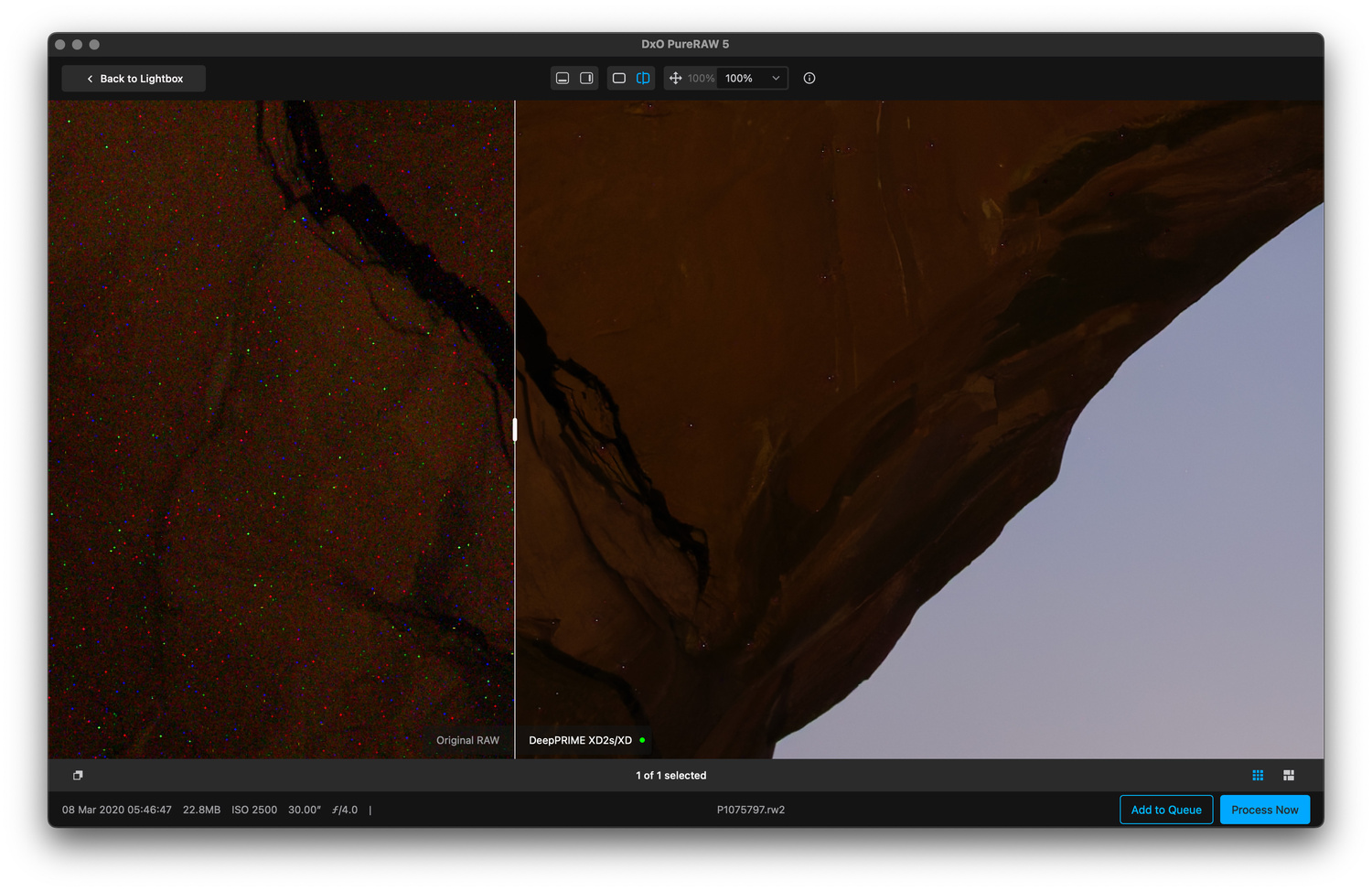Add the image to the queue

[1166, 810]
